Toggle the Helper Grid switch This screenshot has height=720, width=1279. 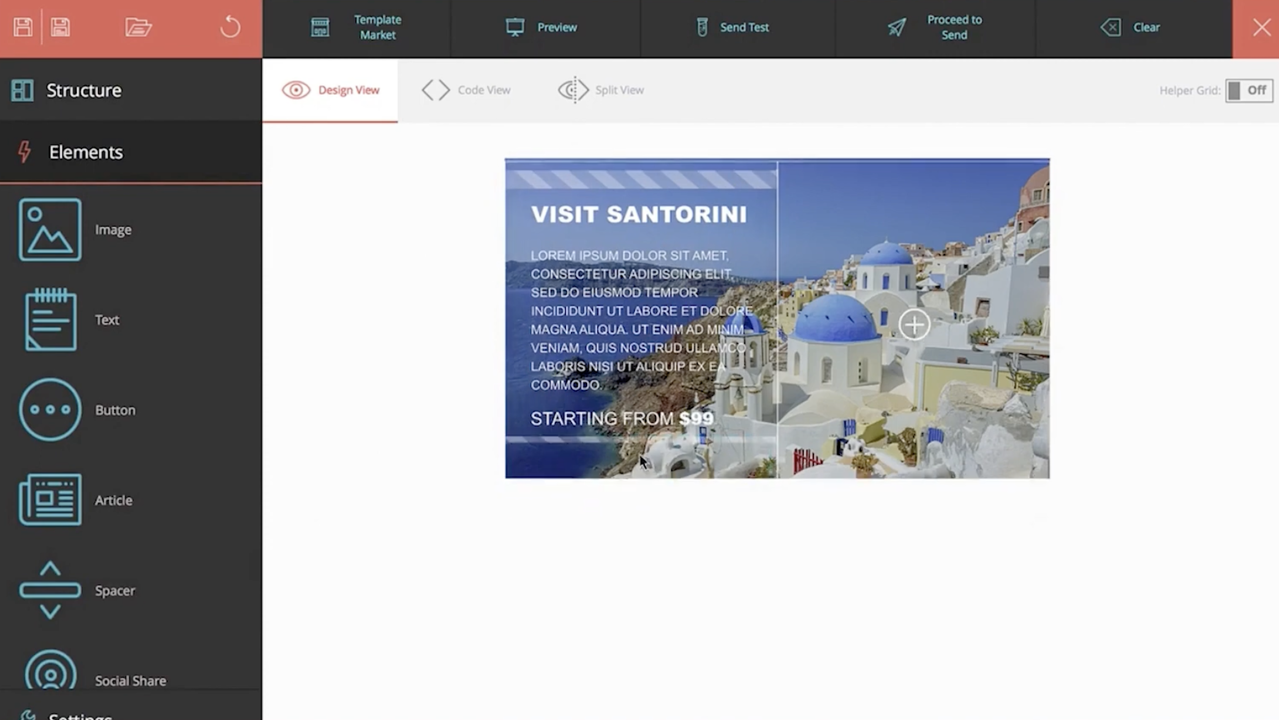1248,90
